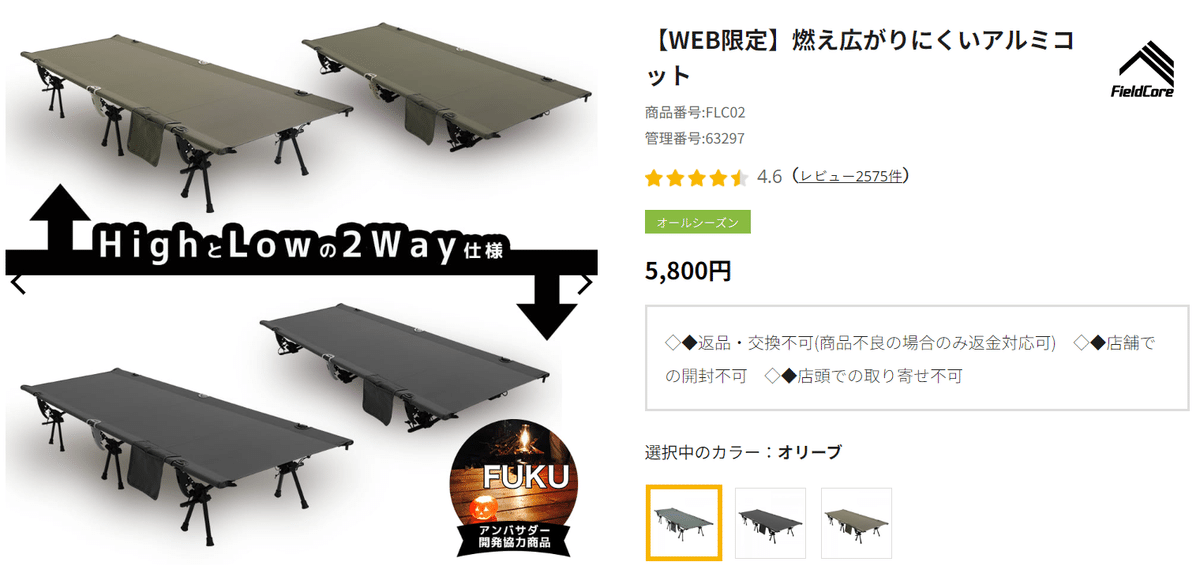Select the highlighted first color thumbnail
Viewport: 1200px width, 565px height.
pos(684,523)
